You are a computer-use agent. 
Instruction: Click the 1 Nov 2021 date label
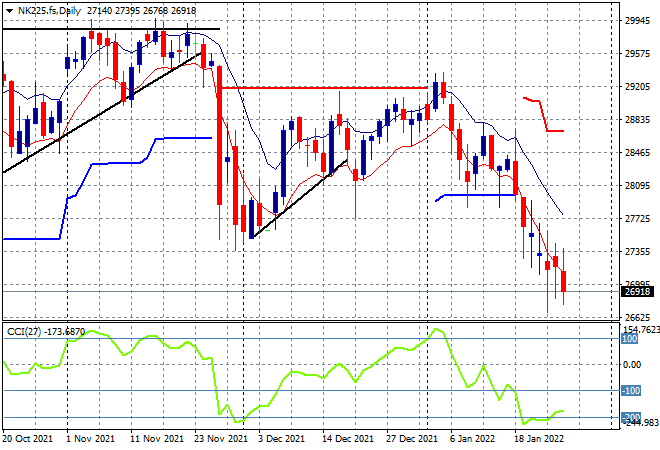(90, 439)
